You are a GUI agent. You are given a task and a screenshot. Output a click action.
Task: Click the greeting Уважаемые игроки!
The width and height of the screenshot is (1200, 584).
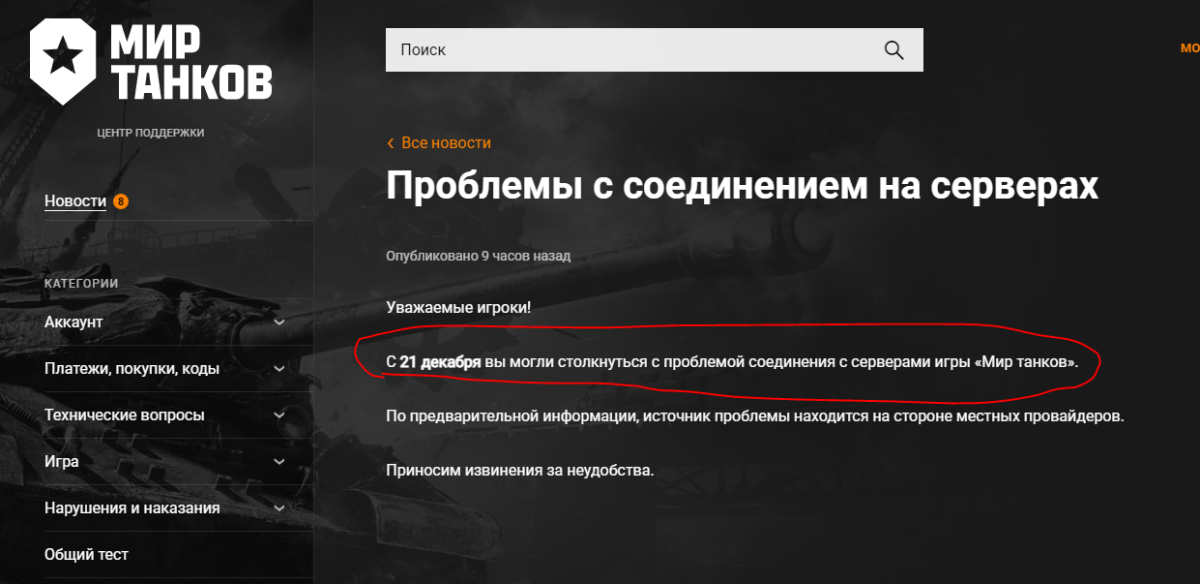pyautogui.click(x=458, y=306)
